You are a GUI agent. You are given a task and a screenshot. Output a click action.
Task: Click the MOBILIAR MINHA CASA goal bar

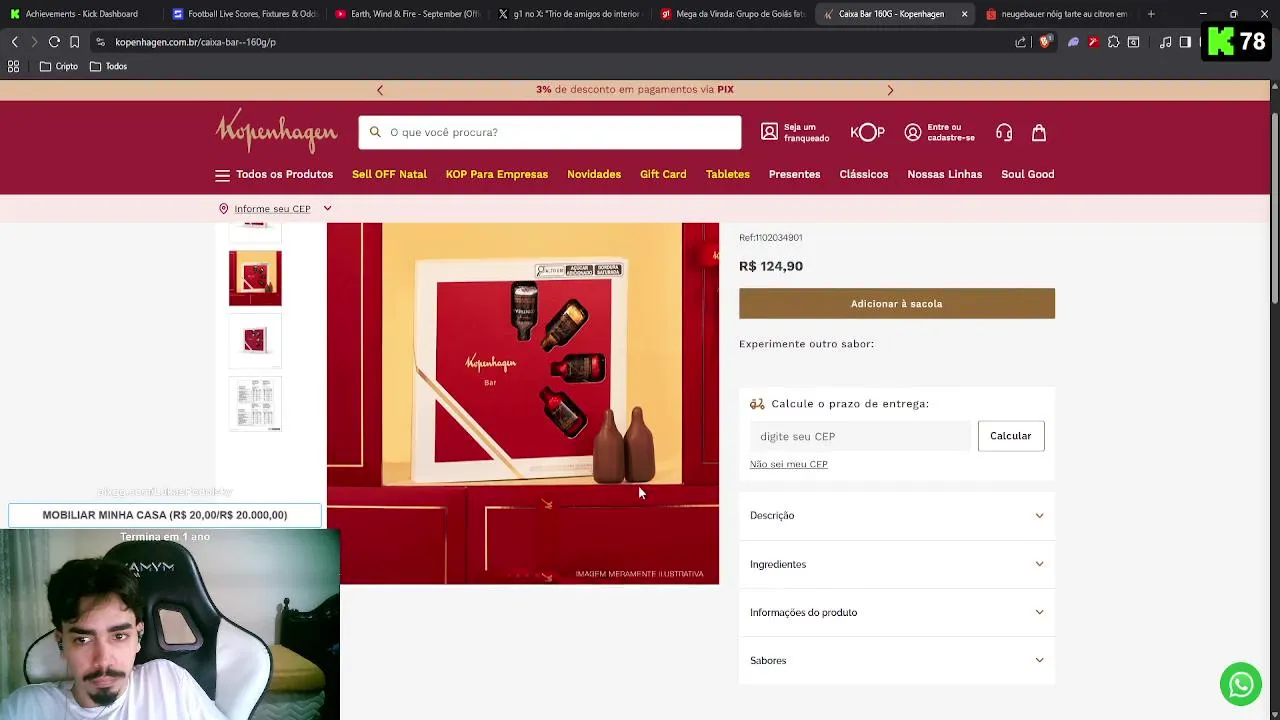[x=165, y=515]
